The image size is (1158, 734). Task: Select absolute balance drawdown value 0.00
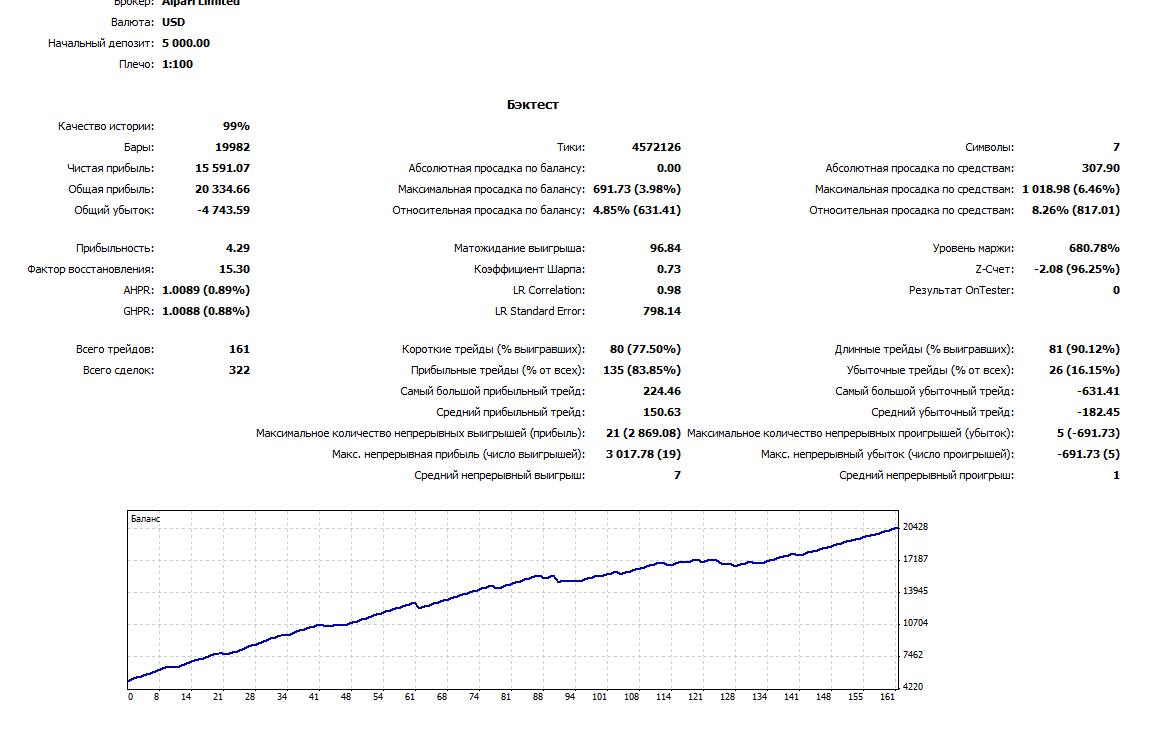(669, 168)
